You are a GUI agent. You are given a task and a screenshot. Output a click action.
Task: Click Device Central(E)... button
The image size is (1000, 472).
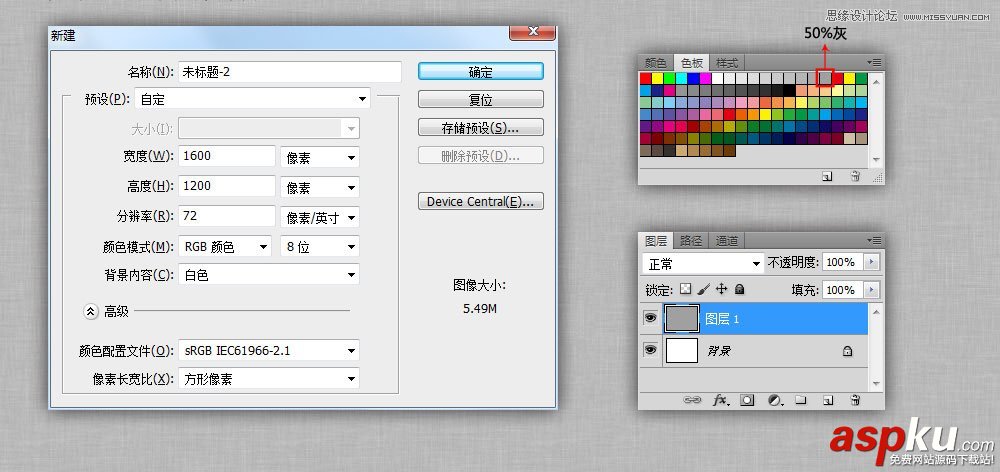pyautogui.click(x=481, y=202)
